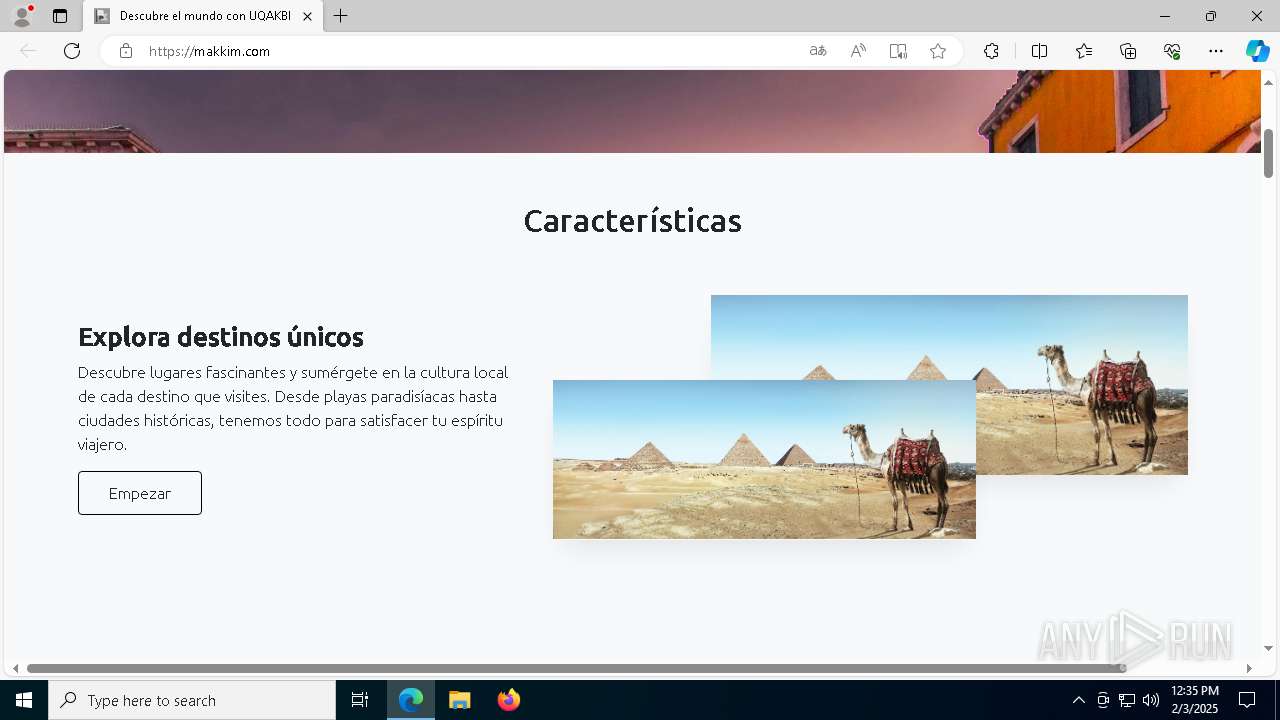Open the browser extensions icon
Viewport: 1280px width, 720px height.
point(991,51)
